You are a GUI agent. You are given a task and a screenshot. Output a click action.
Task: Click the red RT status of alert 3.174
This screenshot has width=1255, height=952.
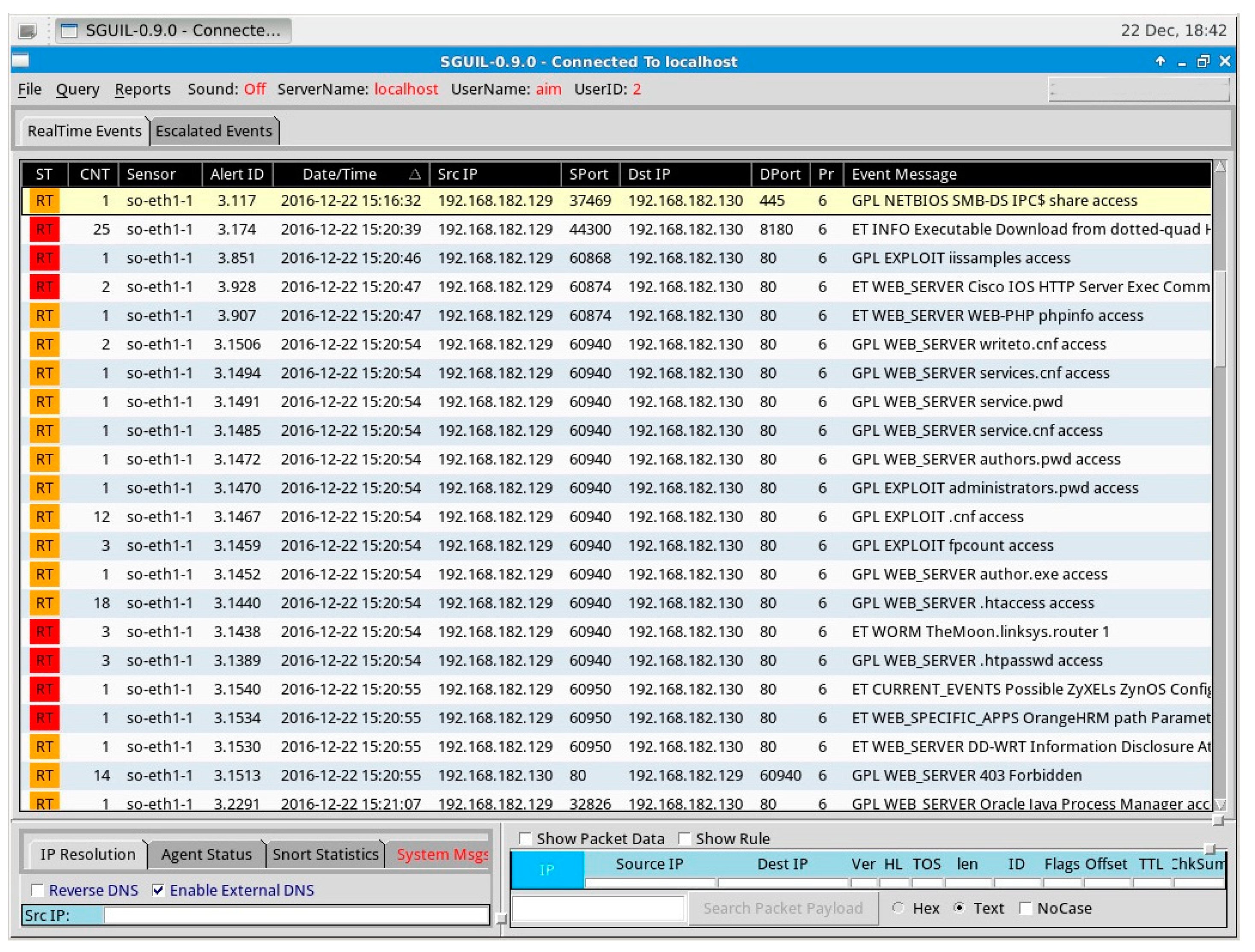coord(44,230)
